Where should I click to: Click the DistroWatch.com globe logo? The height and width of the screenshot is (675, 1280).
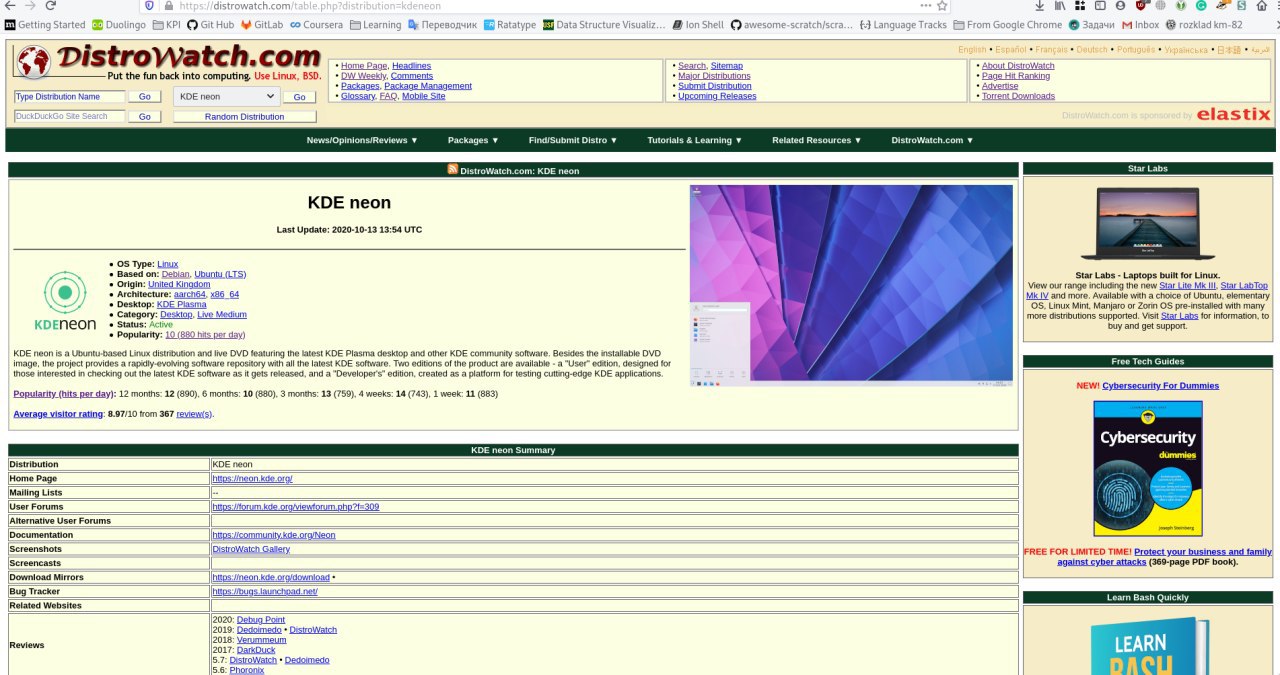[33, 62]
